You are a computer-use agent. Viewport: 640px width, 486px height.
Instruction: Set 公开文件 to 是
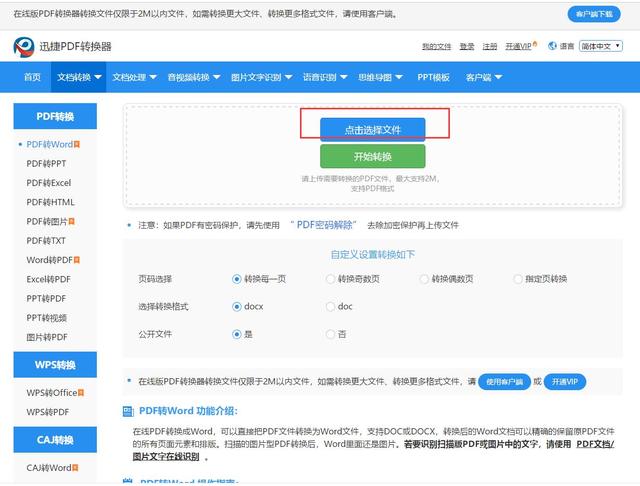[236, 334]
